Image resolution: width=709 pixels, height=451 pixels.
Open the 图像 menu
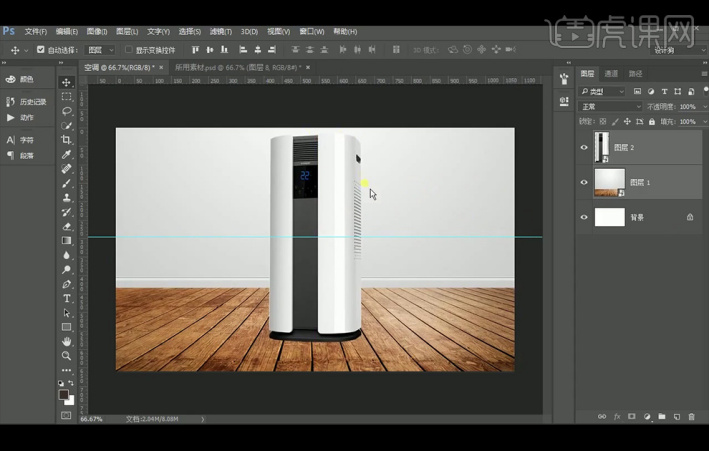coord(97,31)
